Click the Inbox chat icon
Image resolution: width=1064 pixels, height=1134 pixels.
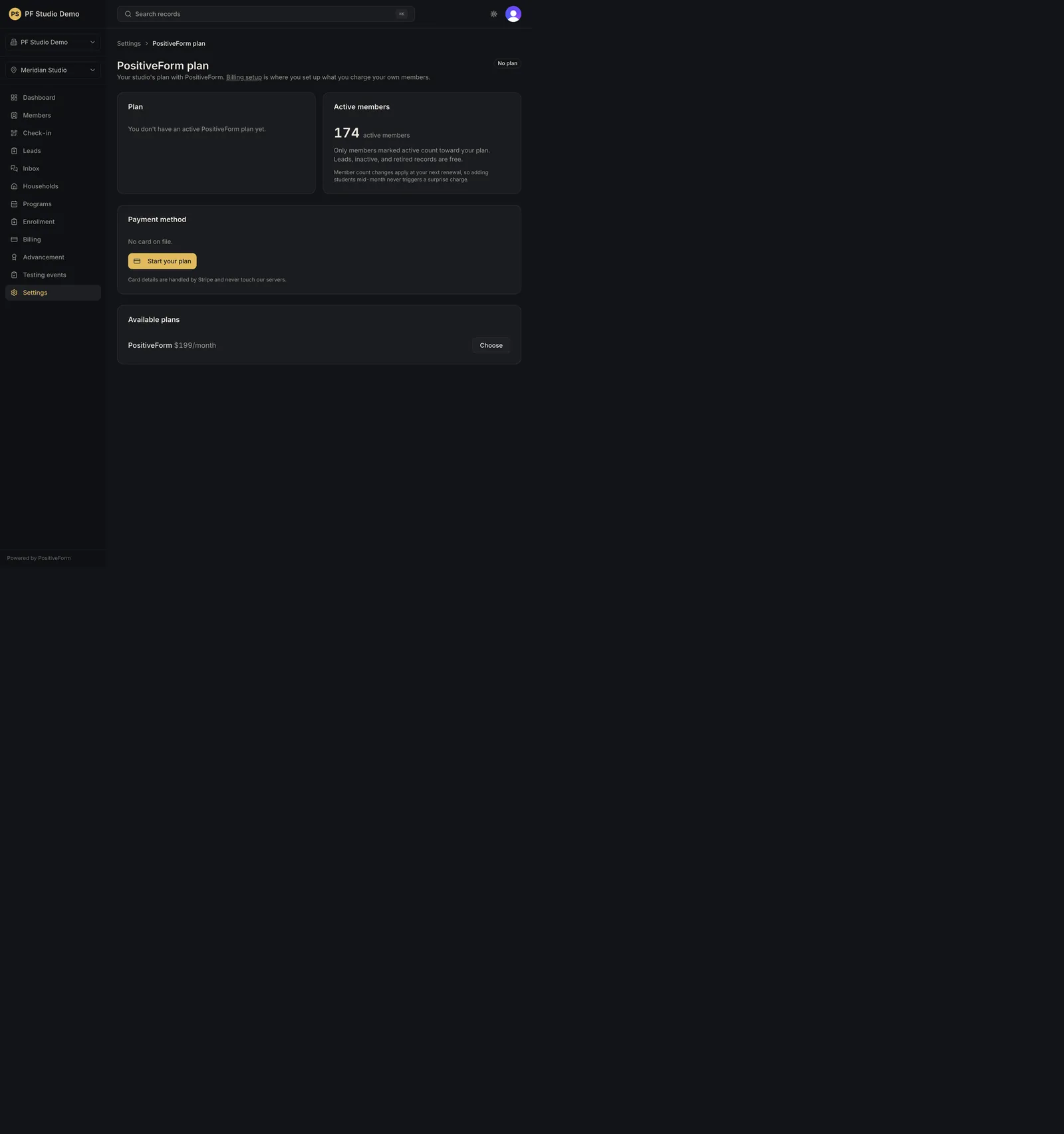14,169
